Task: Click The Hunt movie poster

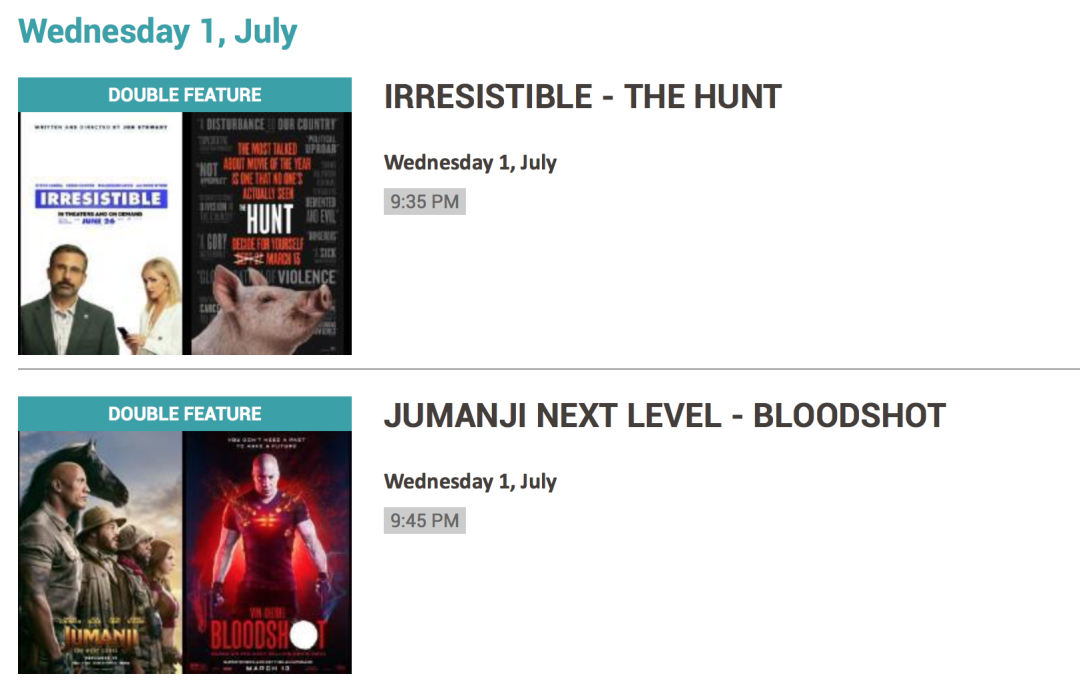Action: pos(267,233)
